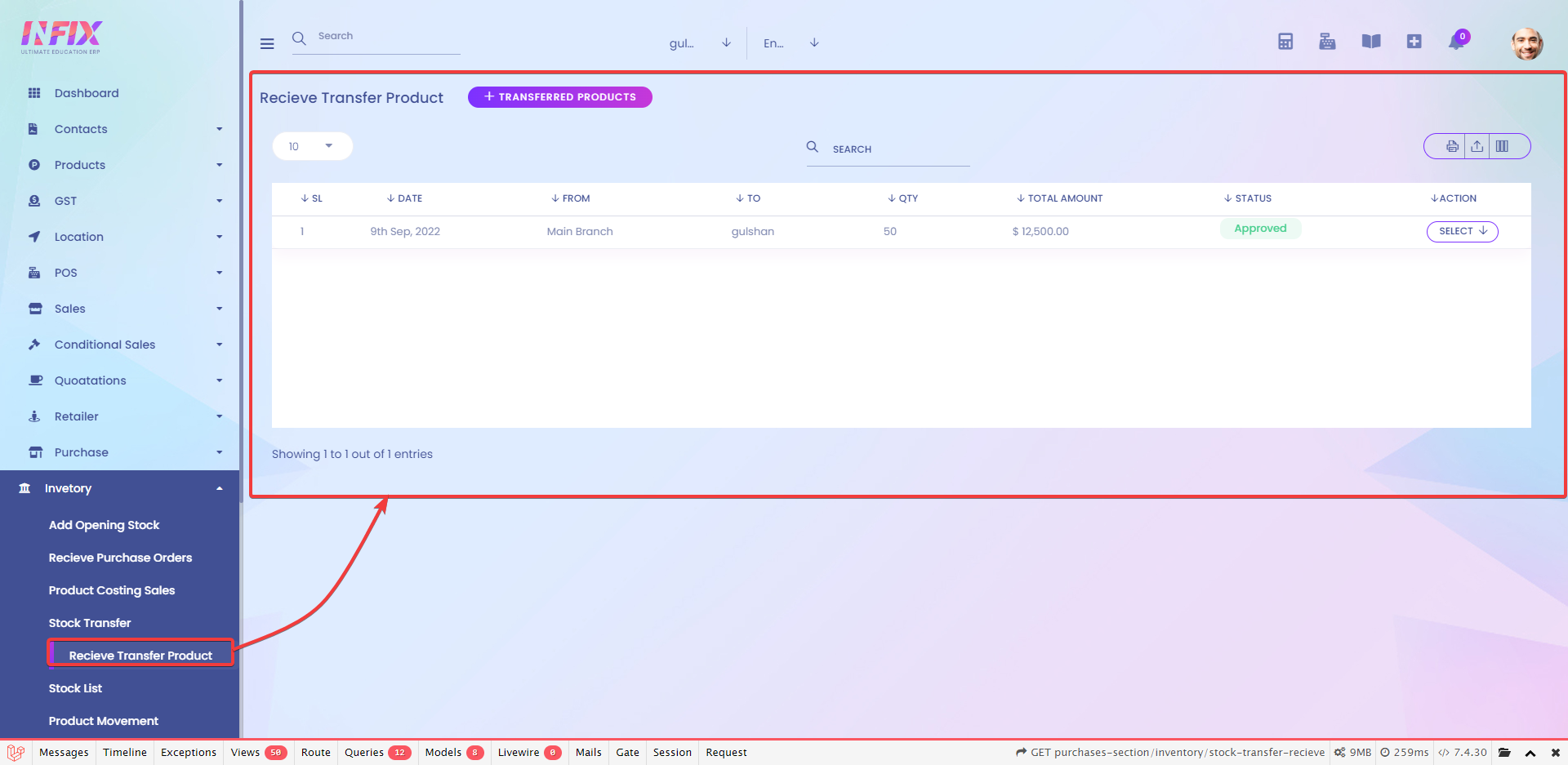1568x765 pixels.
Task: Open the debugbar folder icon
Action: coord(1504,753)
